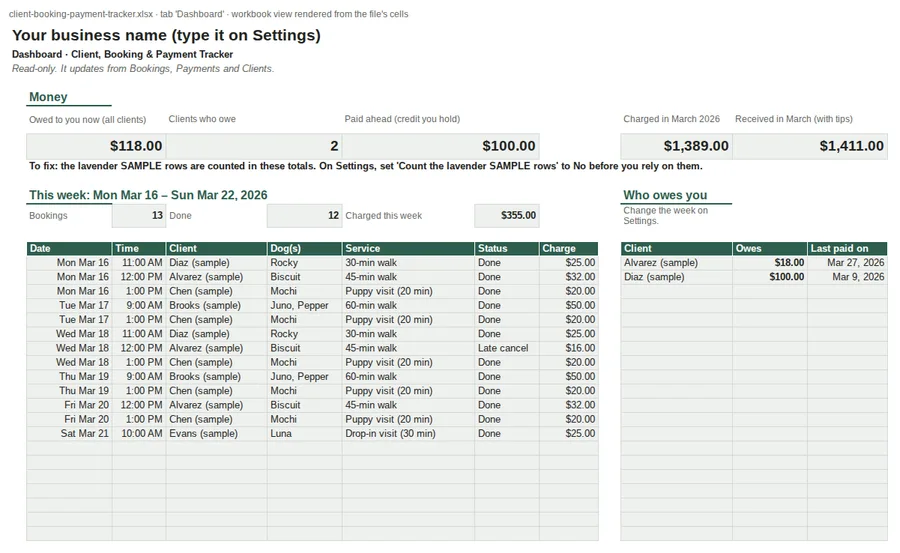Select the 'Clients who owe' label

tap(202, 119)
